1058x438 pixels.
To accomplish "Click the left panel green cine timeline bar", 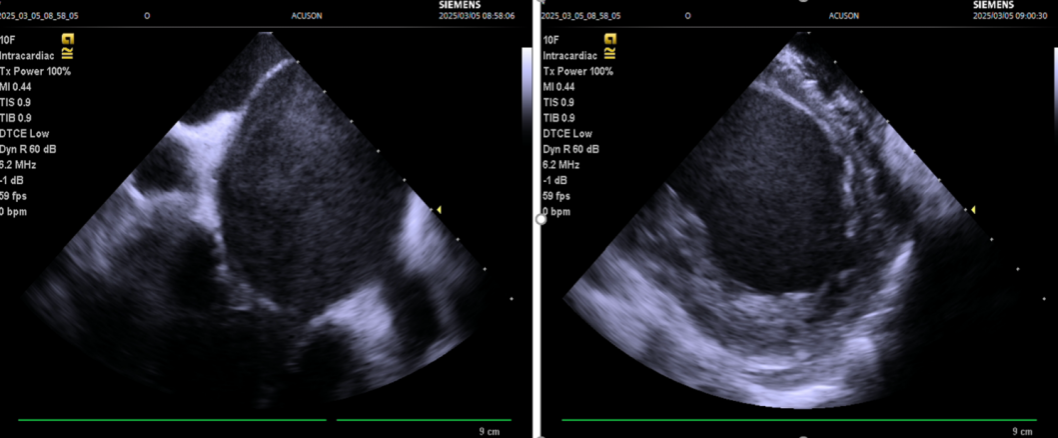I will click(x=172, y=420).
